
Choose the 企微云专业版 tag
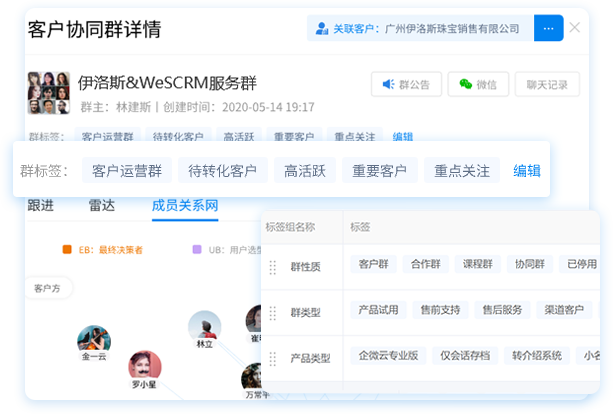click(388, 355)
